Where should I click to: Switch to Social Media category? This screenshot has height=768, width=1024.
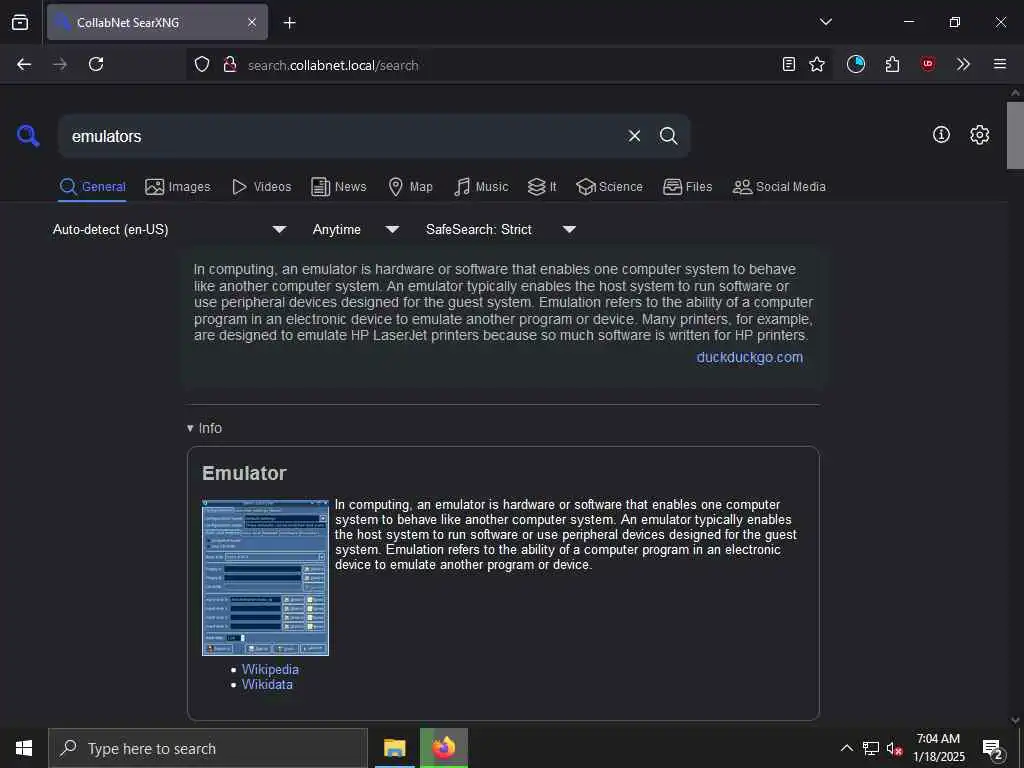pos(779,187)
